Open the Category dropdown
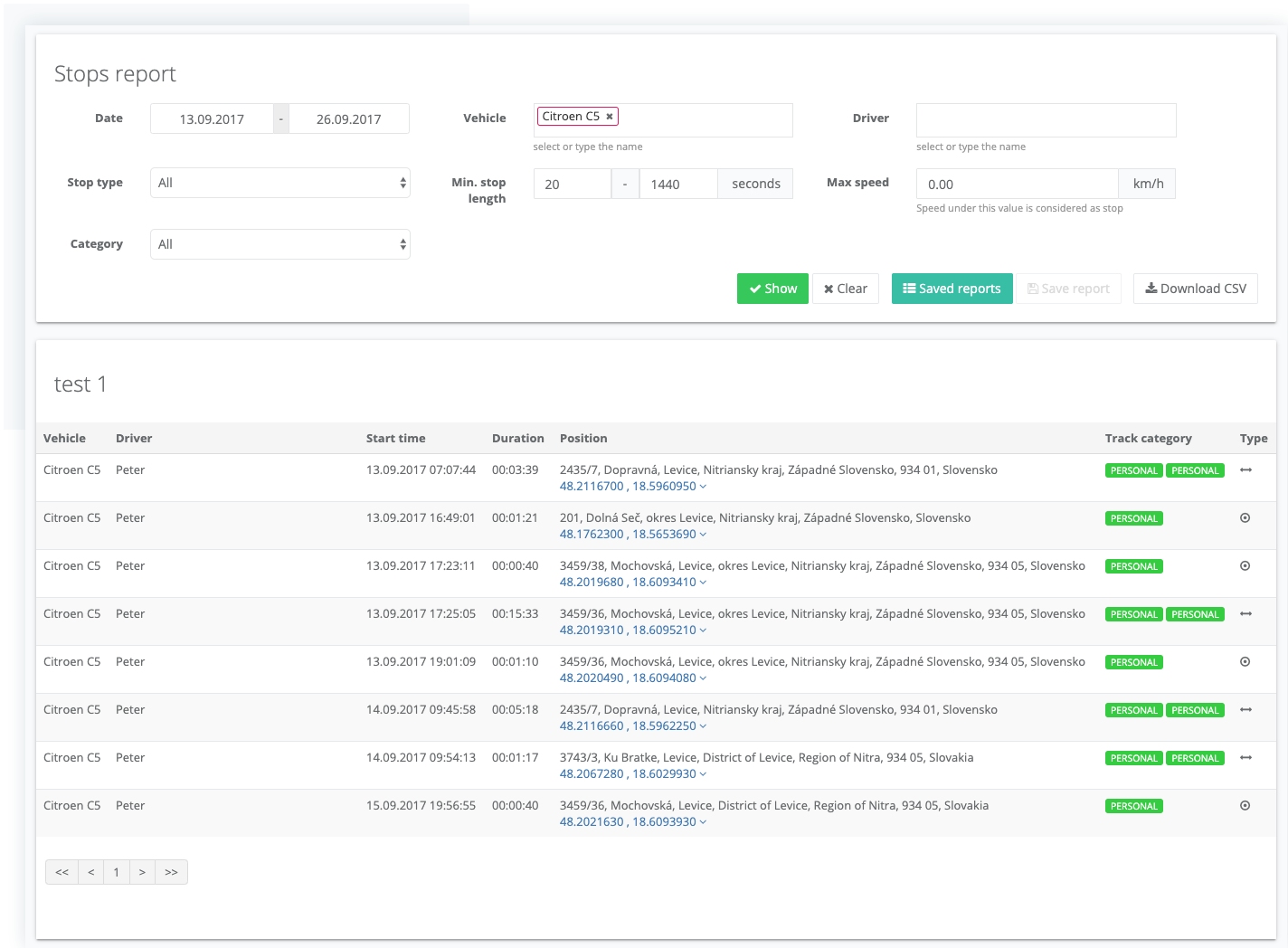Screen dimensions: 1288x948 click(280, 244)
